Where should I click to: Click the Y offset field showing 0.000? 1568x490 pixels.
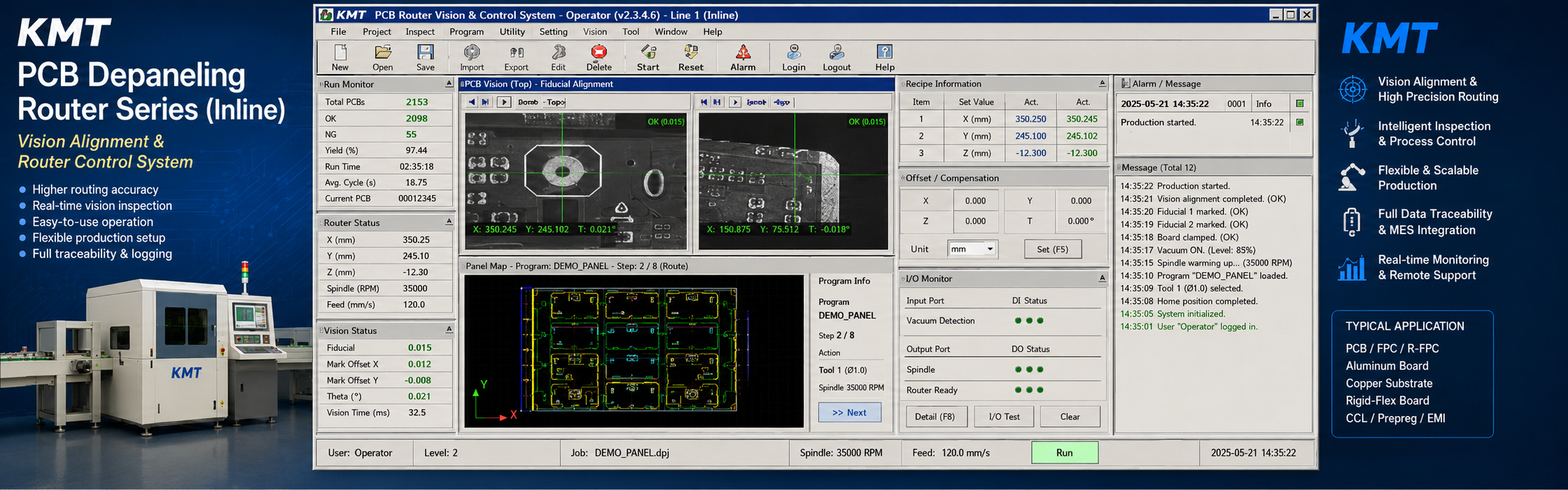click(x=1081, y=201)
